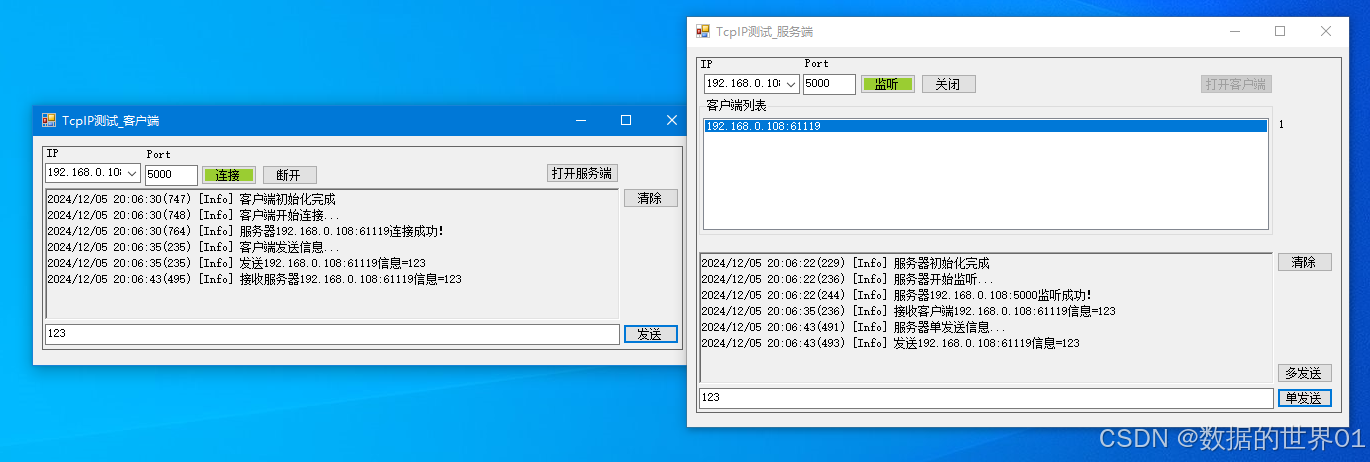This screenshot has height=462, width=1370.
Task: Click the server log line 服务器开始监听
Action: point(848,279)
